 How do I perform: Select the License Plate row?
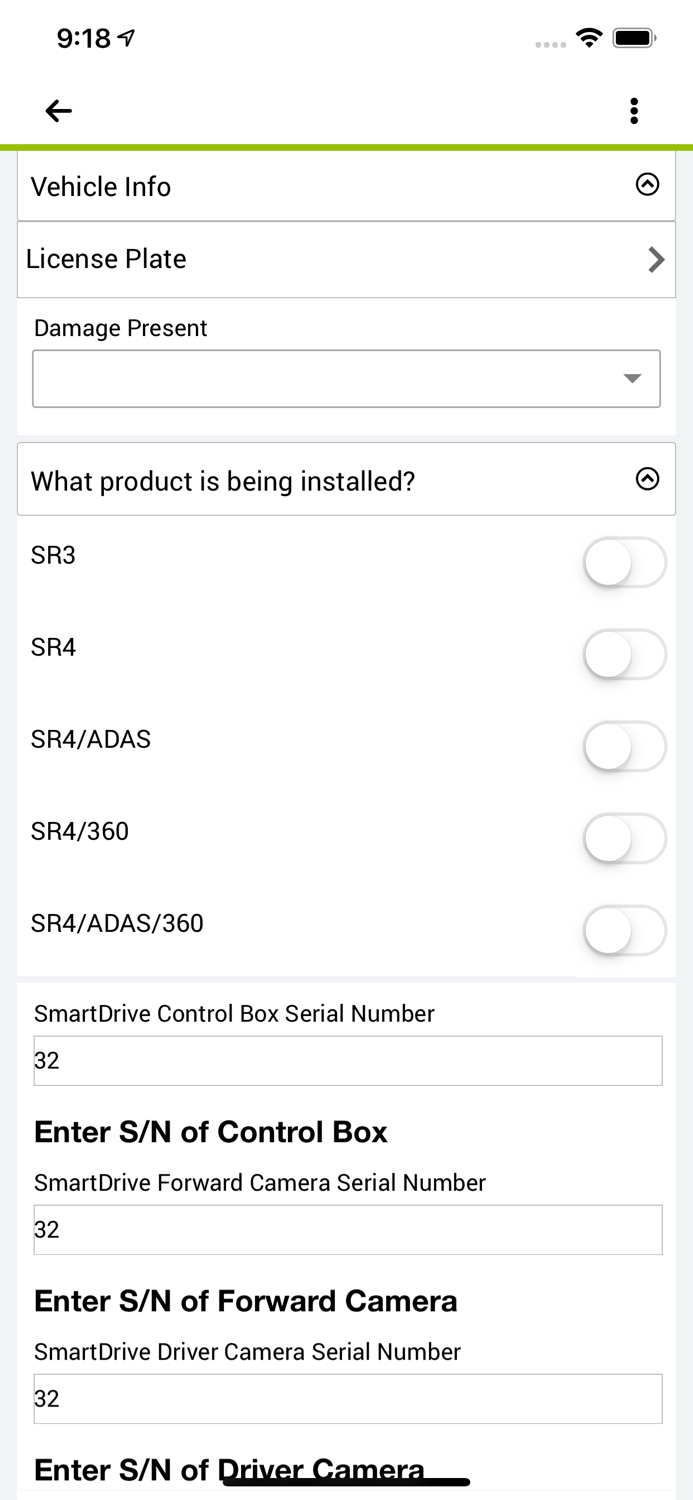point(300,259)
